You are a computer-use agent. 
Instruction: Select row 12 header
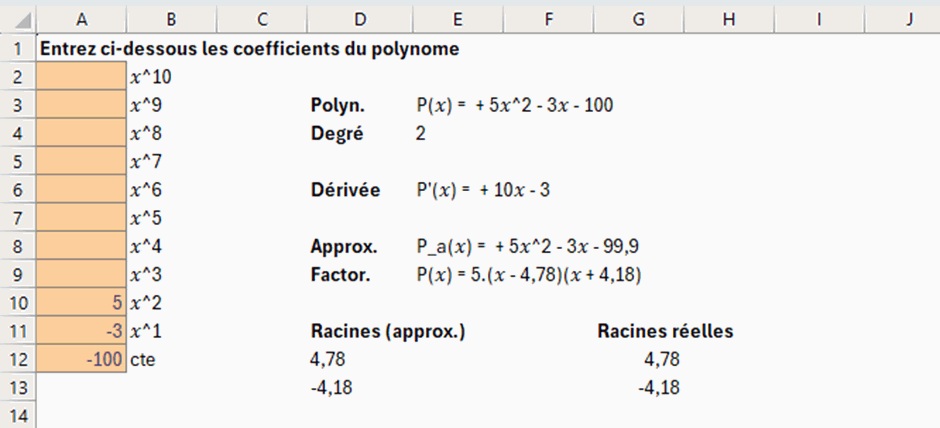pyautogui.click(x=17, y=359)
